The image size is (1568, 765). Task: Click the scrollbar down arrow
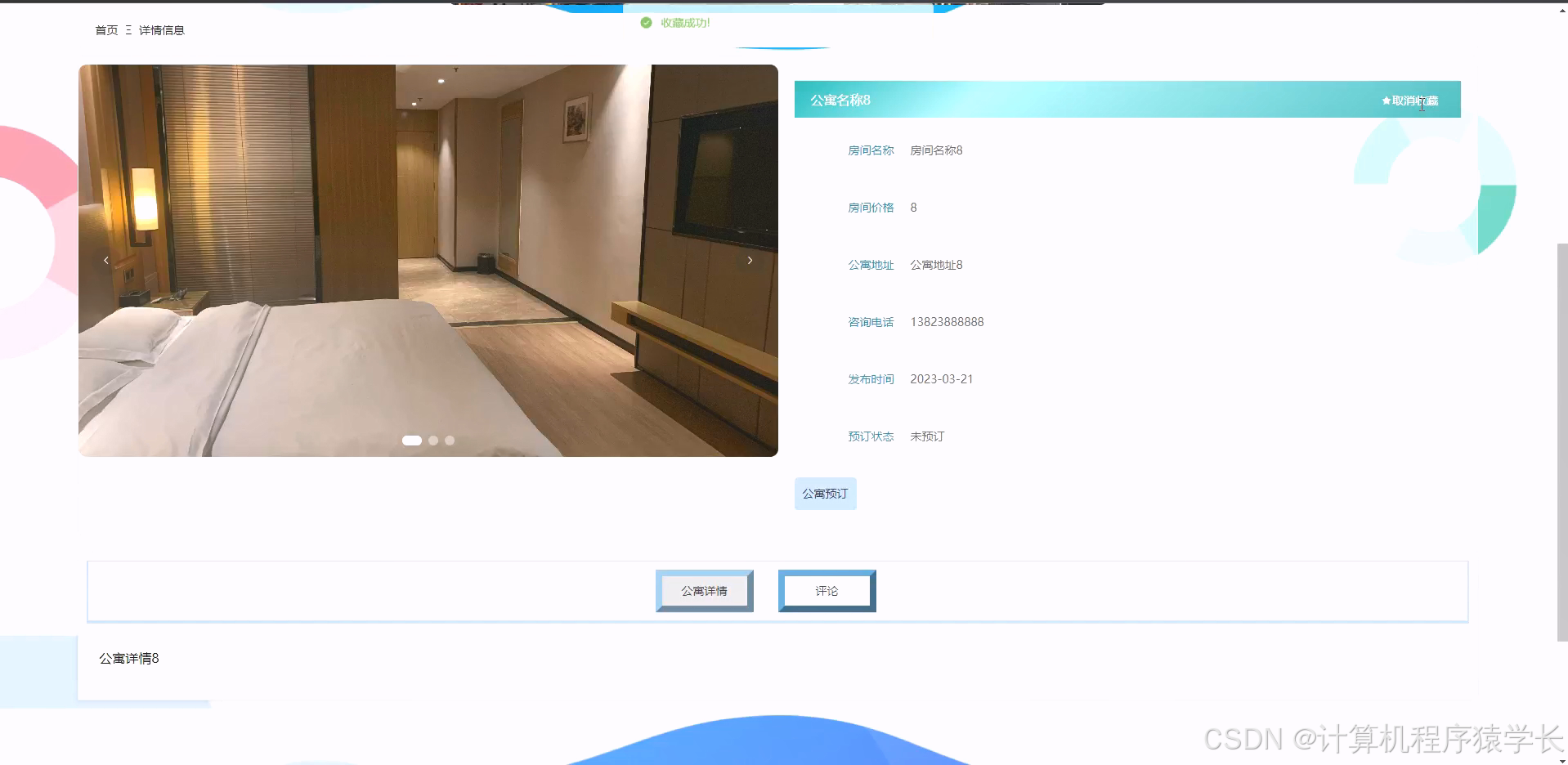pos(1562,759)
